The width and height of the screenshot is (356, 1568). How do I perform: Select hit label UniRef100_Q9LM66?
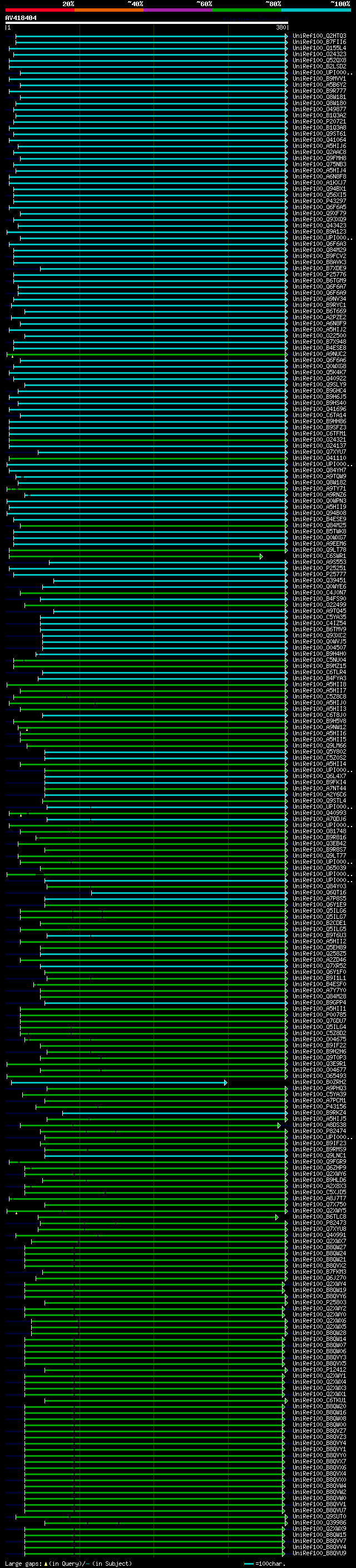point(319,746)
